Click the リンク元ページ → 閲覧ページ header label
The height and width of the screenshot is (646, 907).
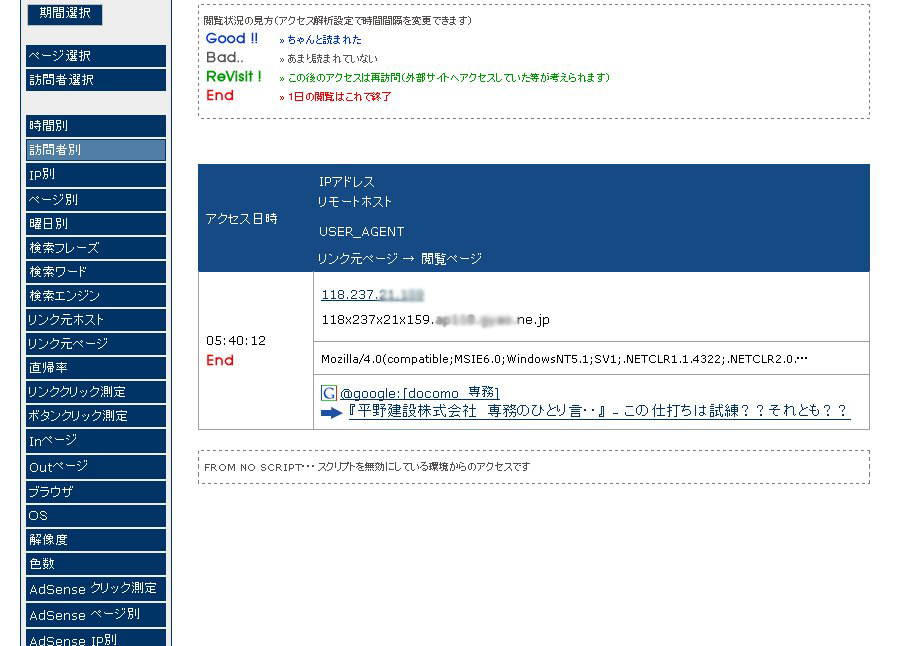tap(400, 259)
